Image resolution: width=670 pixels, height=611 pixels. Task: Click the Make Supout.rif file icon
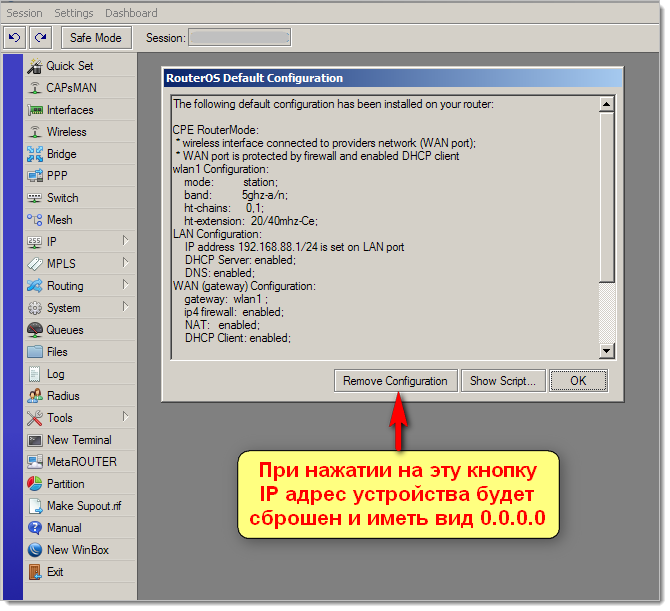(35, 506)
